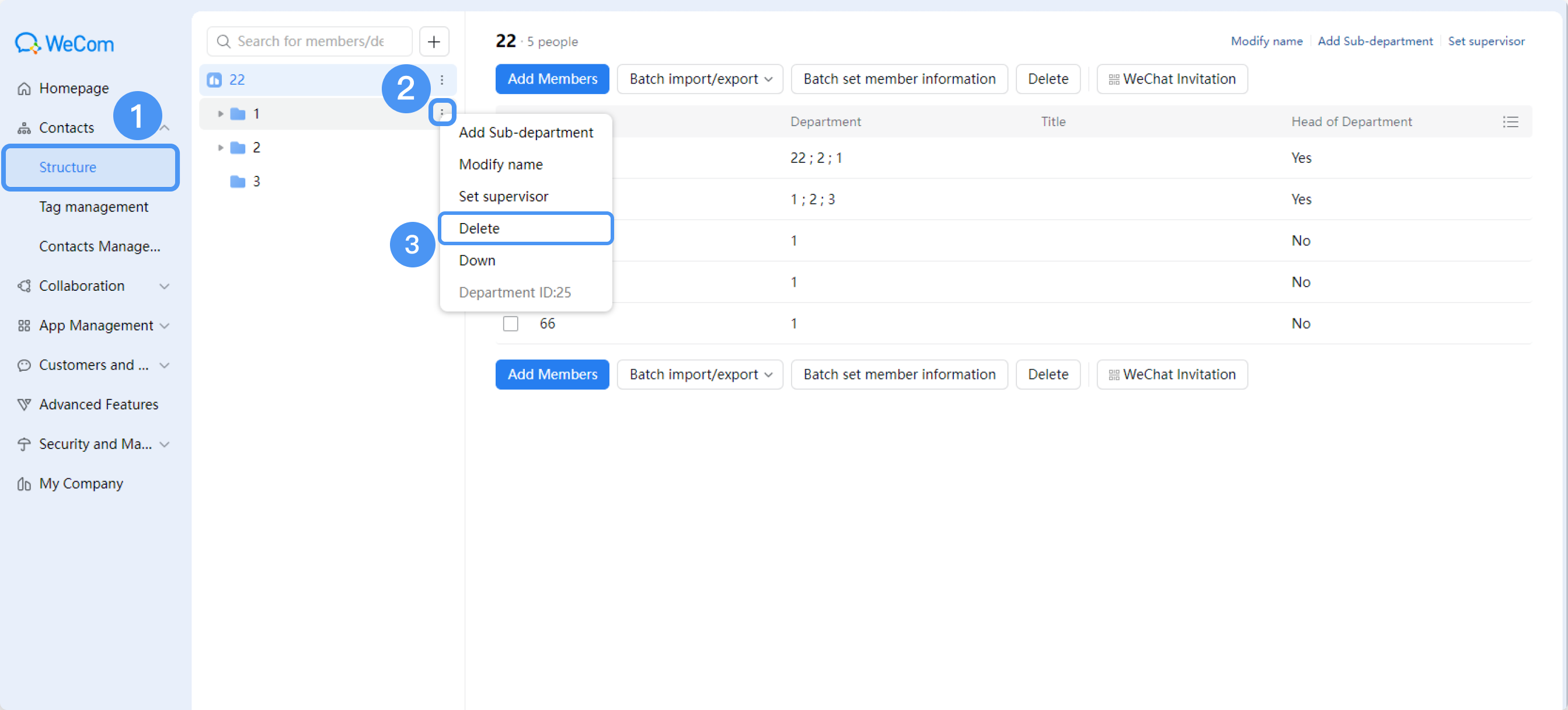
Task: Click the Customers chat bubble icon
Action: [24, 366]
